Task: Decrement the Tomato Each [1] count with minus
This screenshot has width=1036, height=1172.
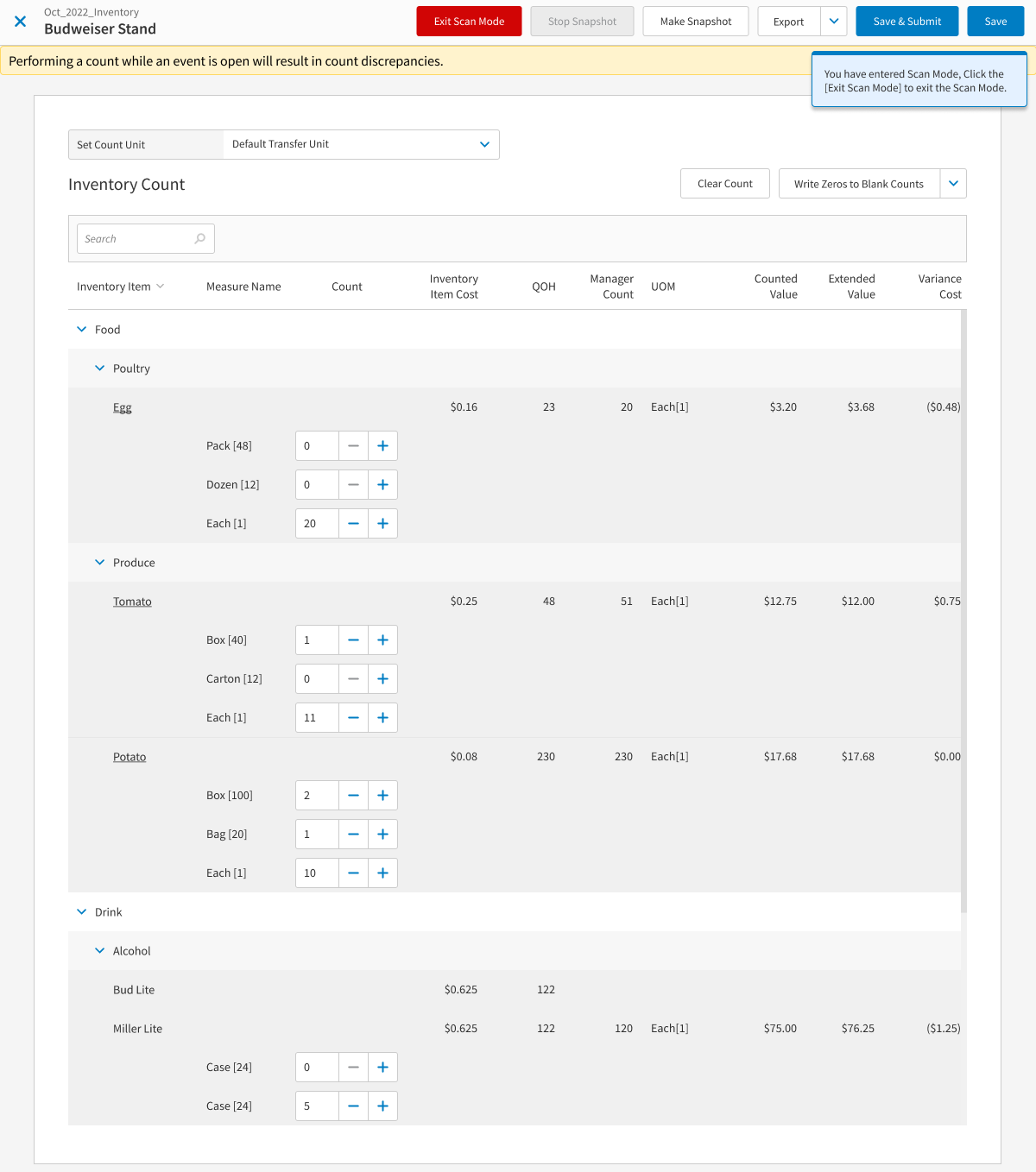Action: coord(353,717)
